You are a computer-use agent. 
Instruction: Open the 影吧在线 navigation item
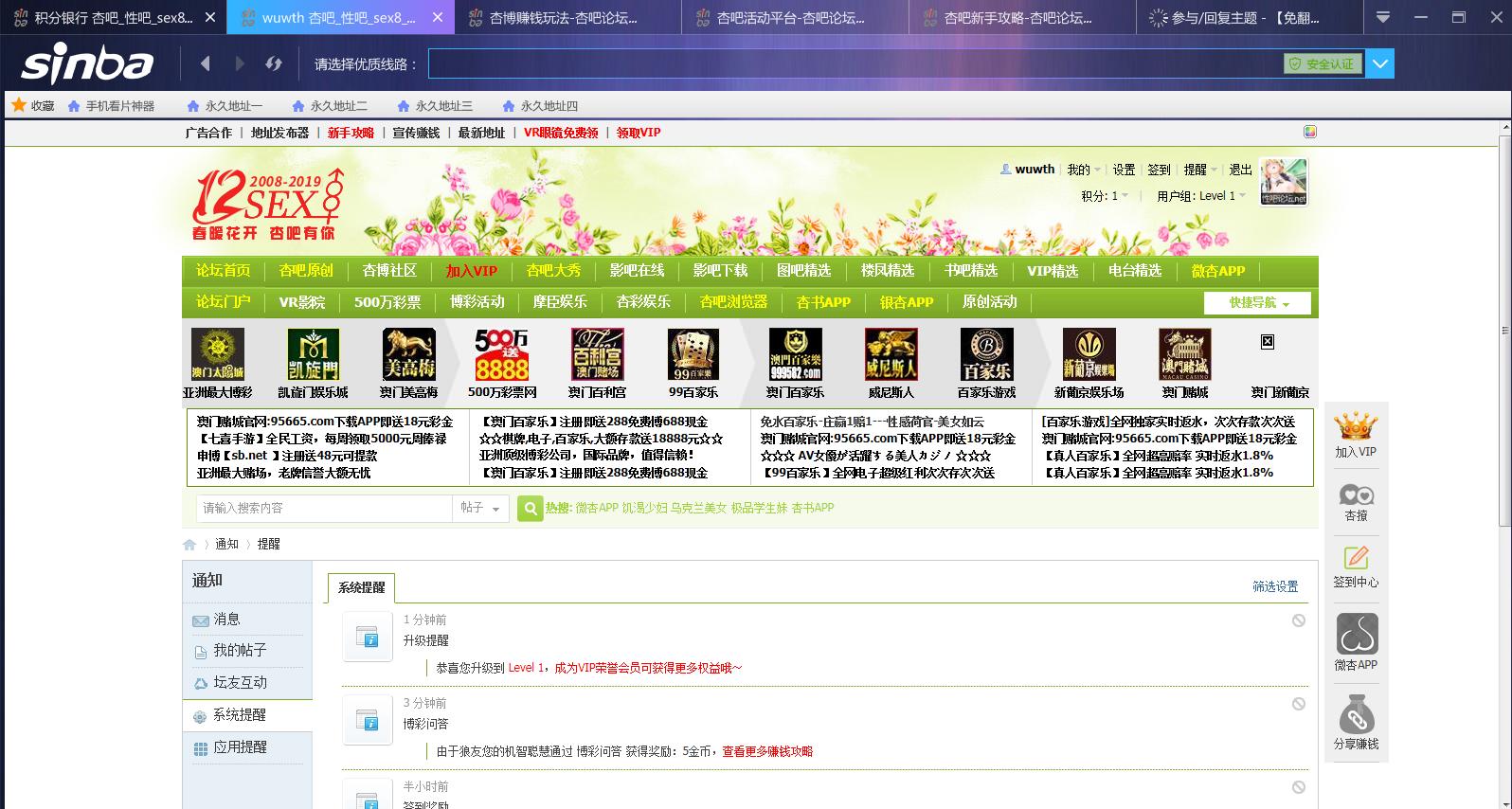point(637,271)
